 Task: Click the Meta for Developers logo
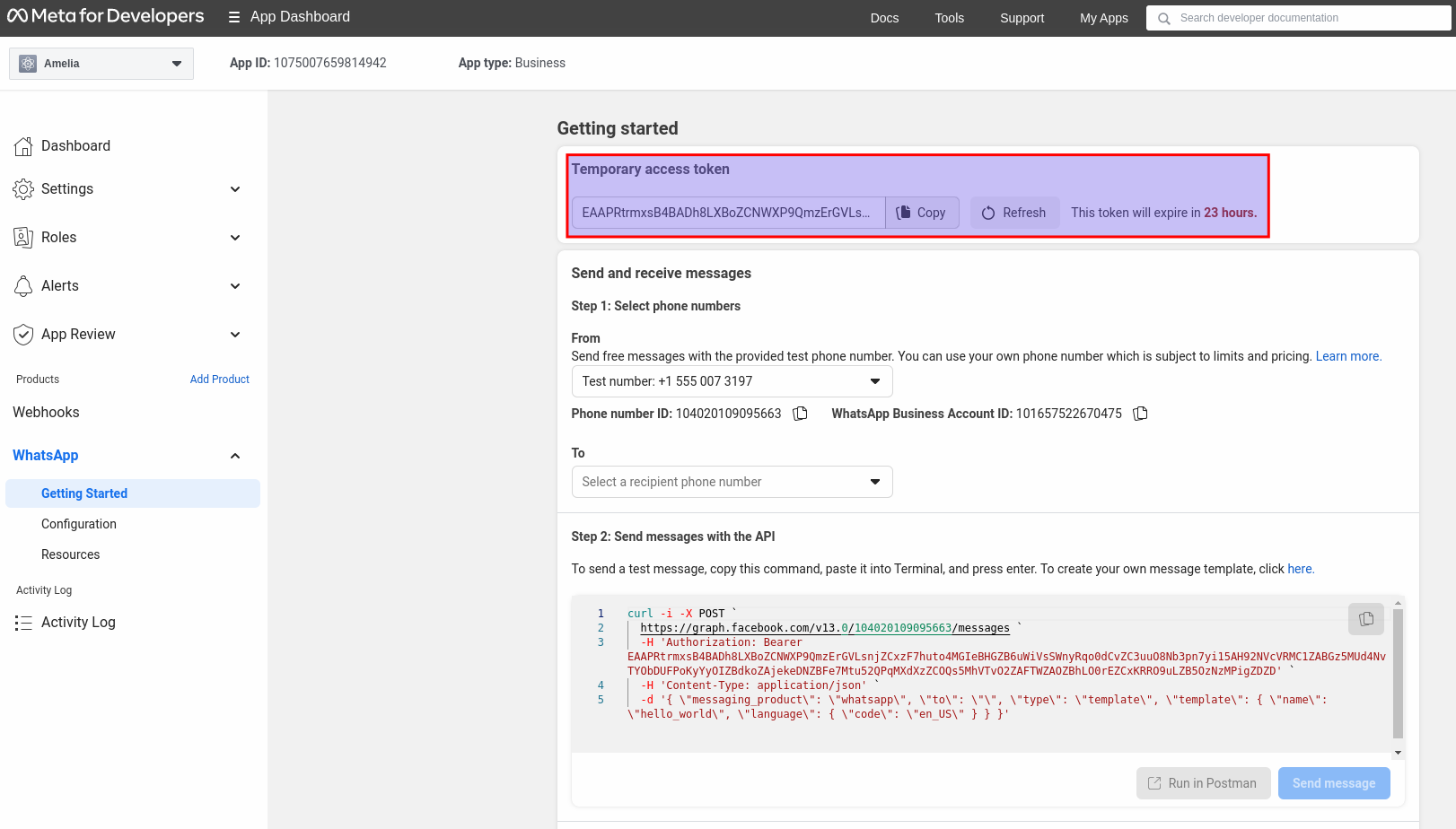[x=105, y=16]
